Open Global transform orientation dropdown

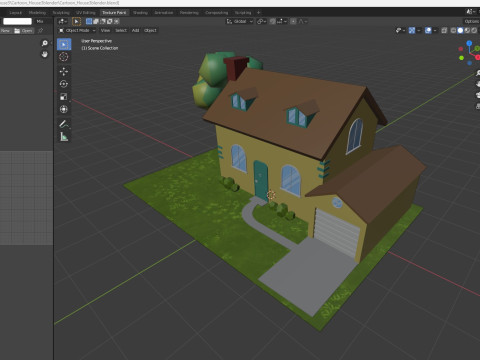tap(240, 21)
